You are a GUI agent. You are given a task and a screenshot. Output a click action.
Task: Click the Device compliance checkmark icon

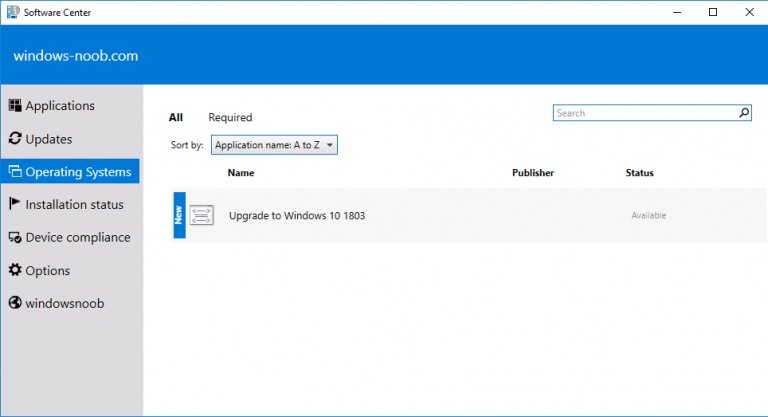(x=15, y=237)
